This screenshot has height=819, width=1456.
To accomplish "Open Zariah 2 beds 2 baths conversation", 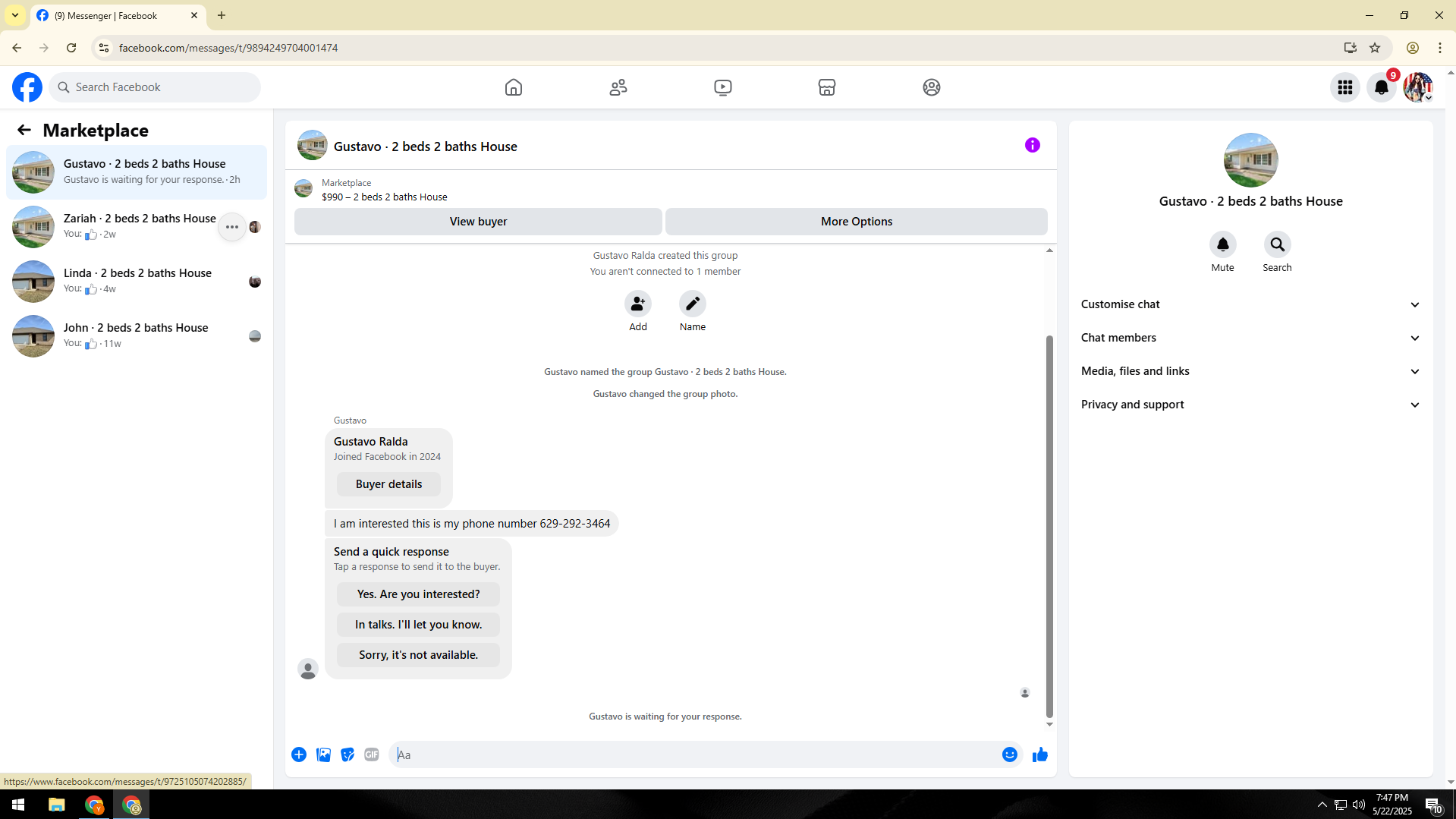I will pos(137,227).
